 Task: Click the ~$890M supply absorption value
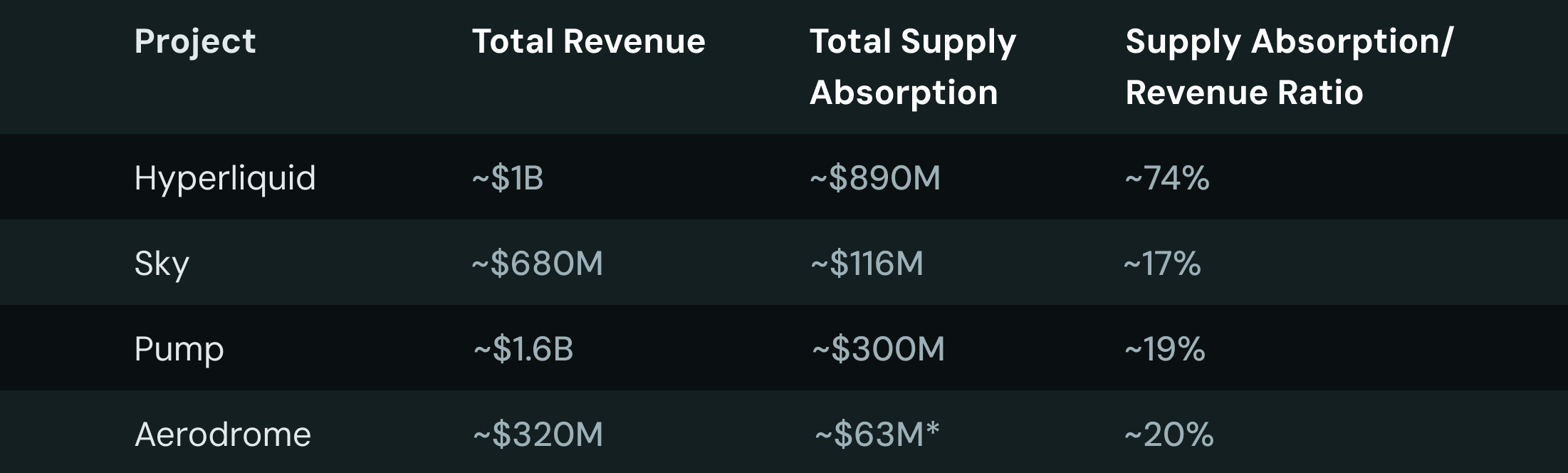[875, 178]
